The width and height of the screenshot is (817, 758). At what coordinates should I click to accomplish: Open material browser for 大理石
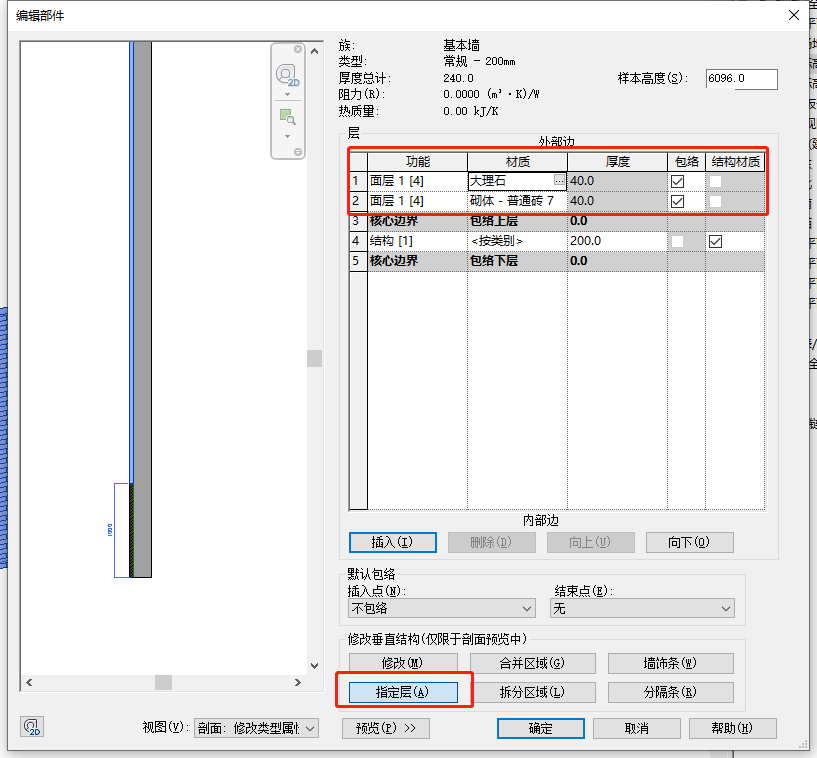coord(559,180)
